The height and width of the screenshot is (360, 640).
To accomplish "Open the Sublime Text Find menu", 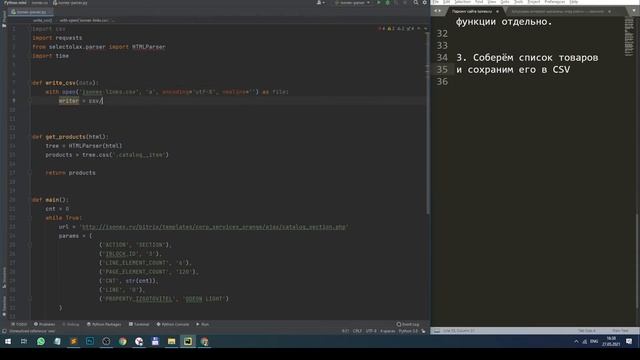I will 479,2.
